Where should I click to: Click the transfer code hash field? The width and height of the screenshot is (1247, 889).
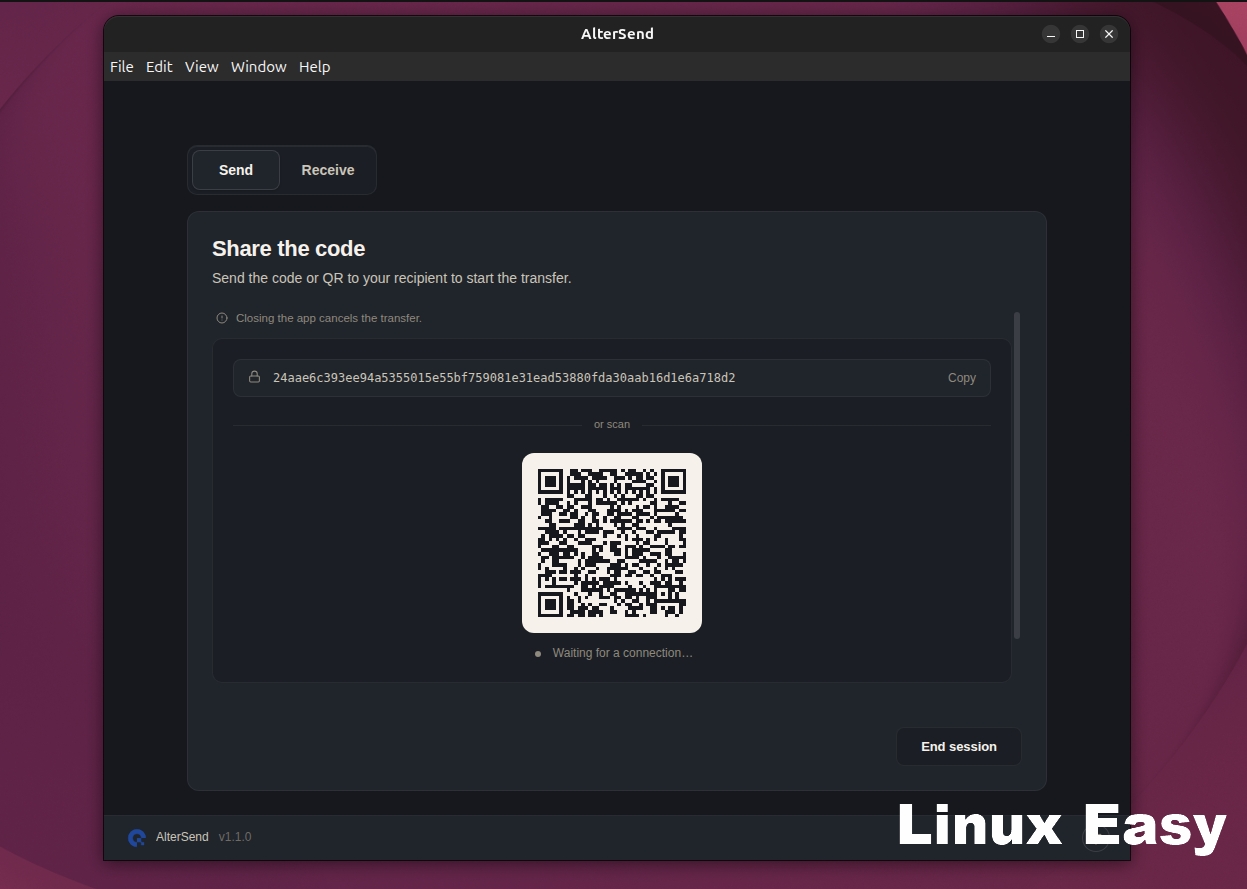[612, 378]
